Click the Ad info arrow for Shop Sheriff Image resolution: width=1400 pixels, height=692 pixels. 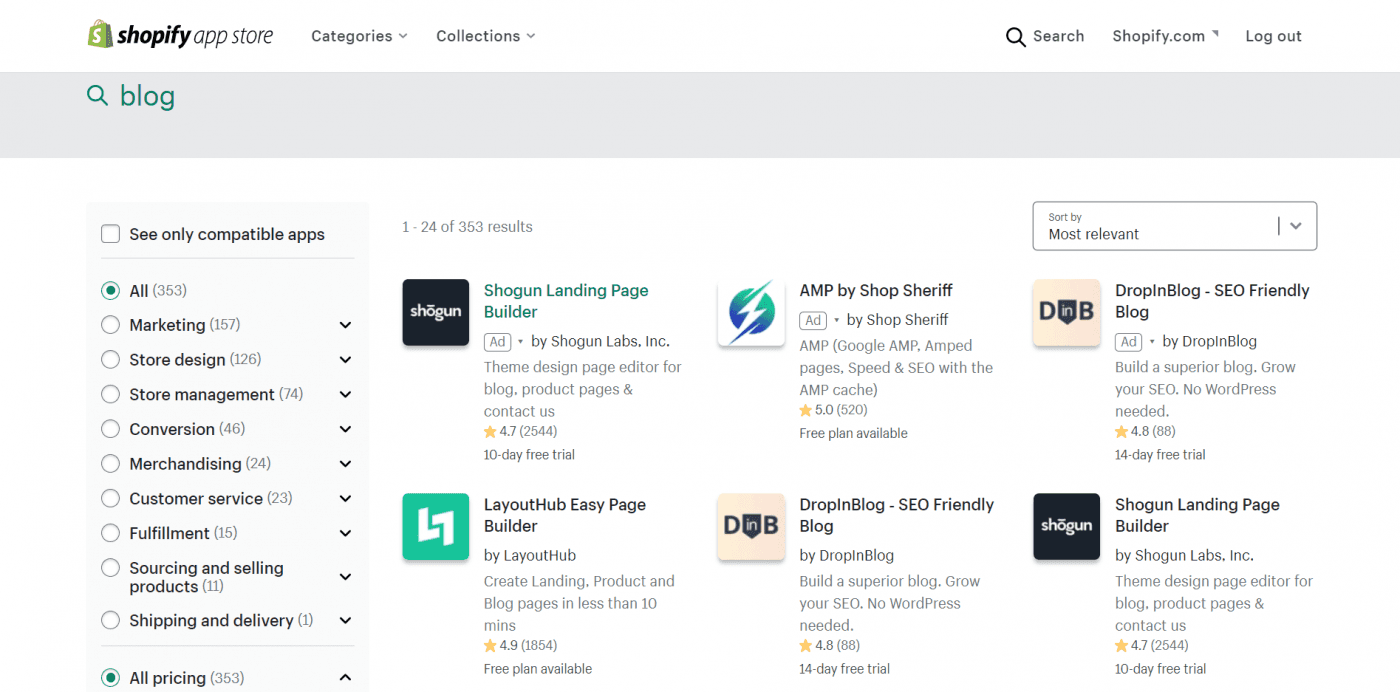pyautogui.click(x=836, y=321)
